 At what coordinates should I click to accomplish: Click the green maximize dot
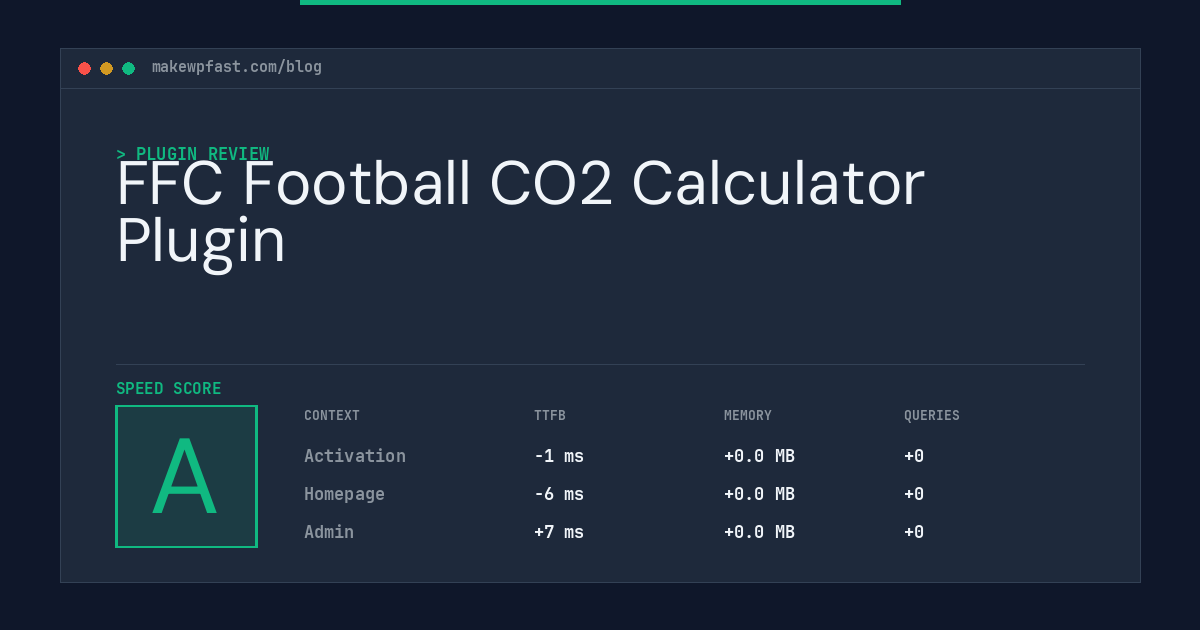128,68
